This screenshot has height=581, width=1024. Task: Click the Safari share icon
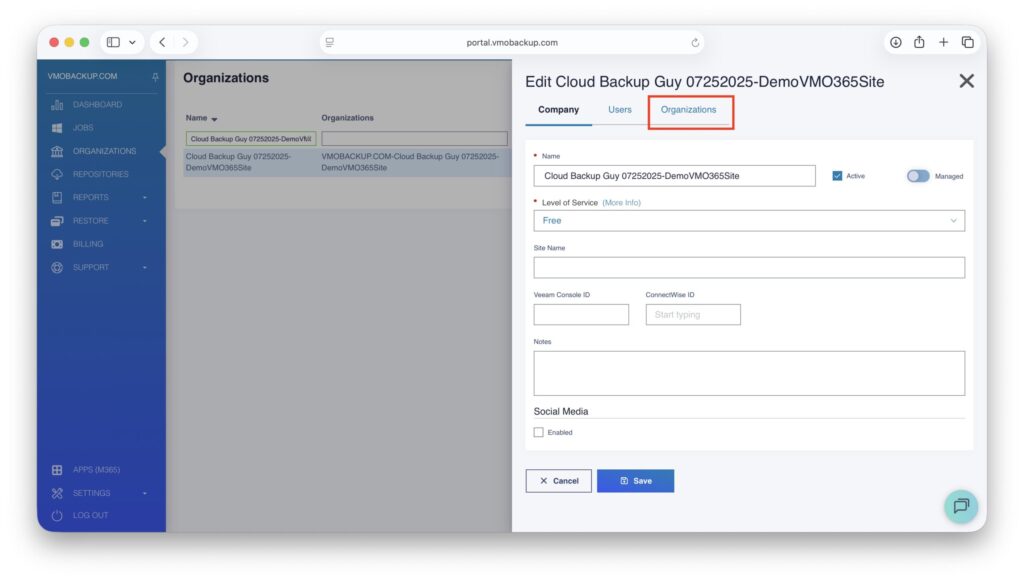pyautogui.click(x=918, y=42)
